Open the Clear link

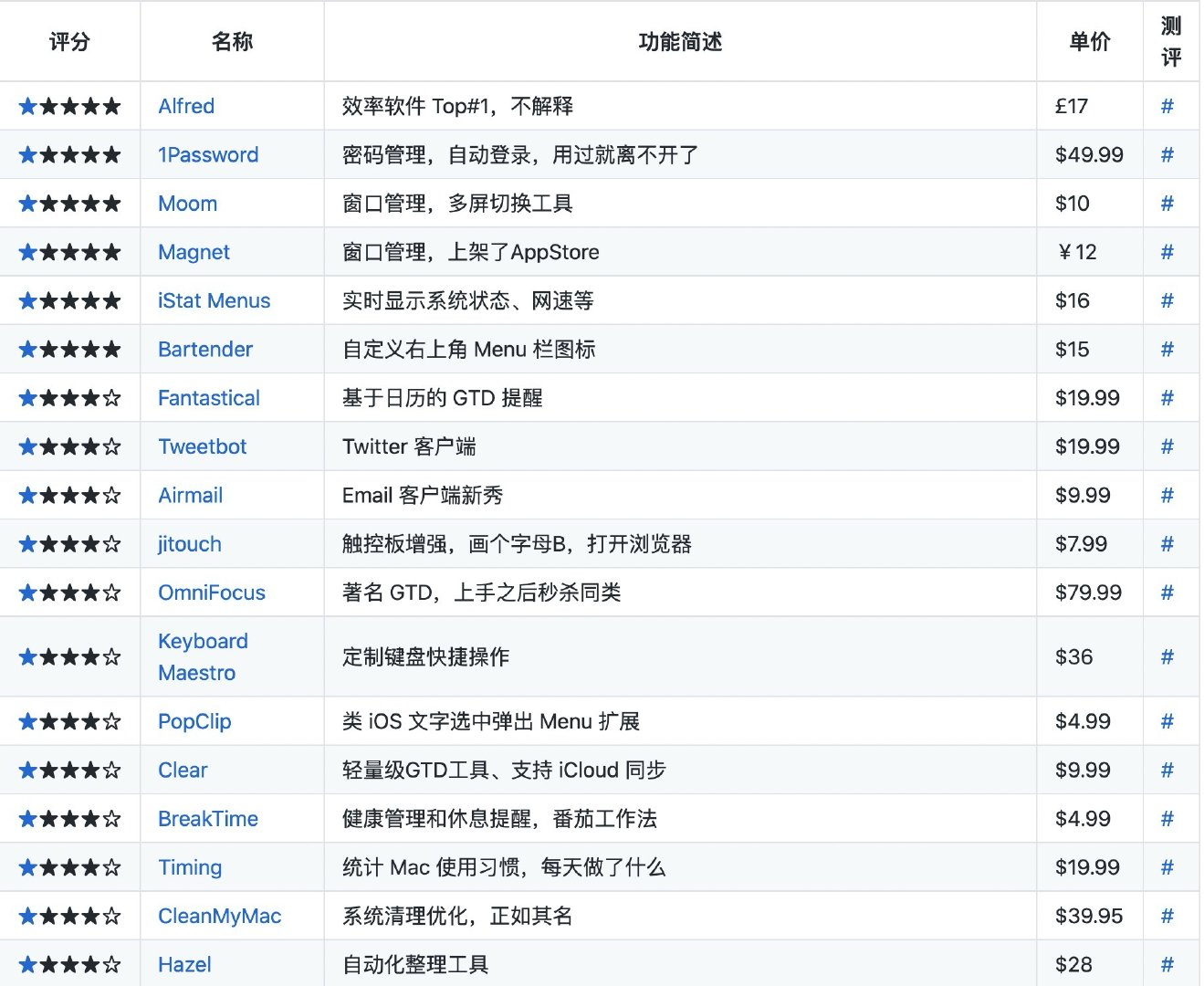183,770
